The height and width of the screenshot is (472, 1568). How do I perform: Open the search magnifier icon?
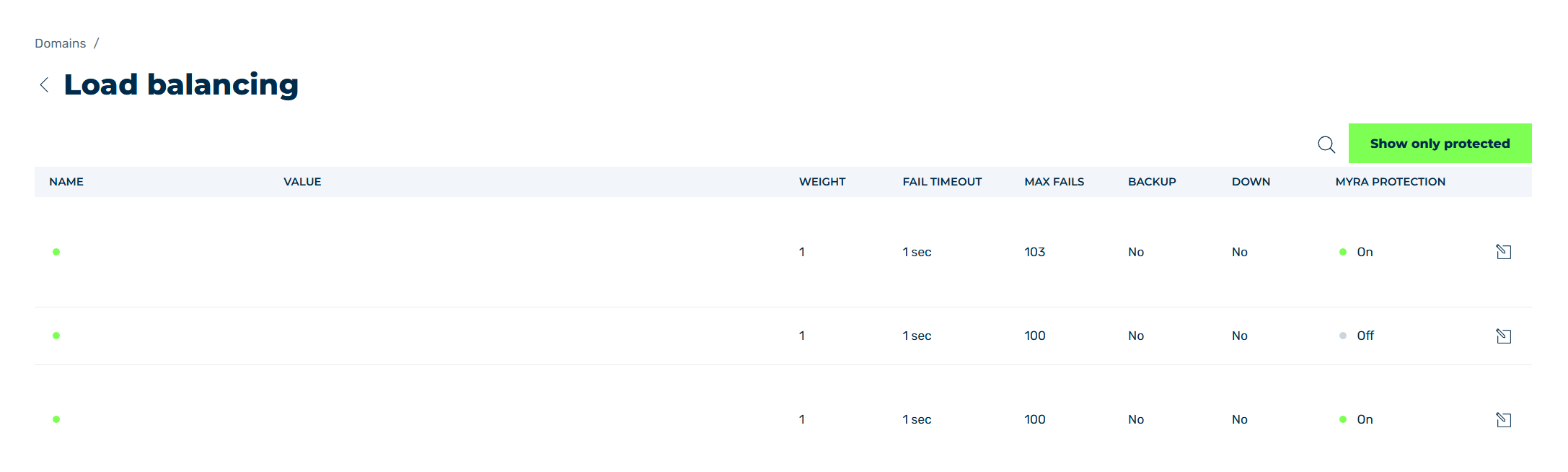[1326, 144]
